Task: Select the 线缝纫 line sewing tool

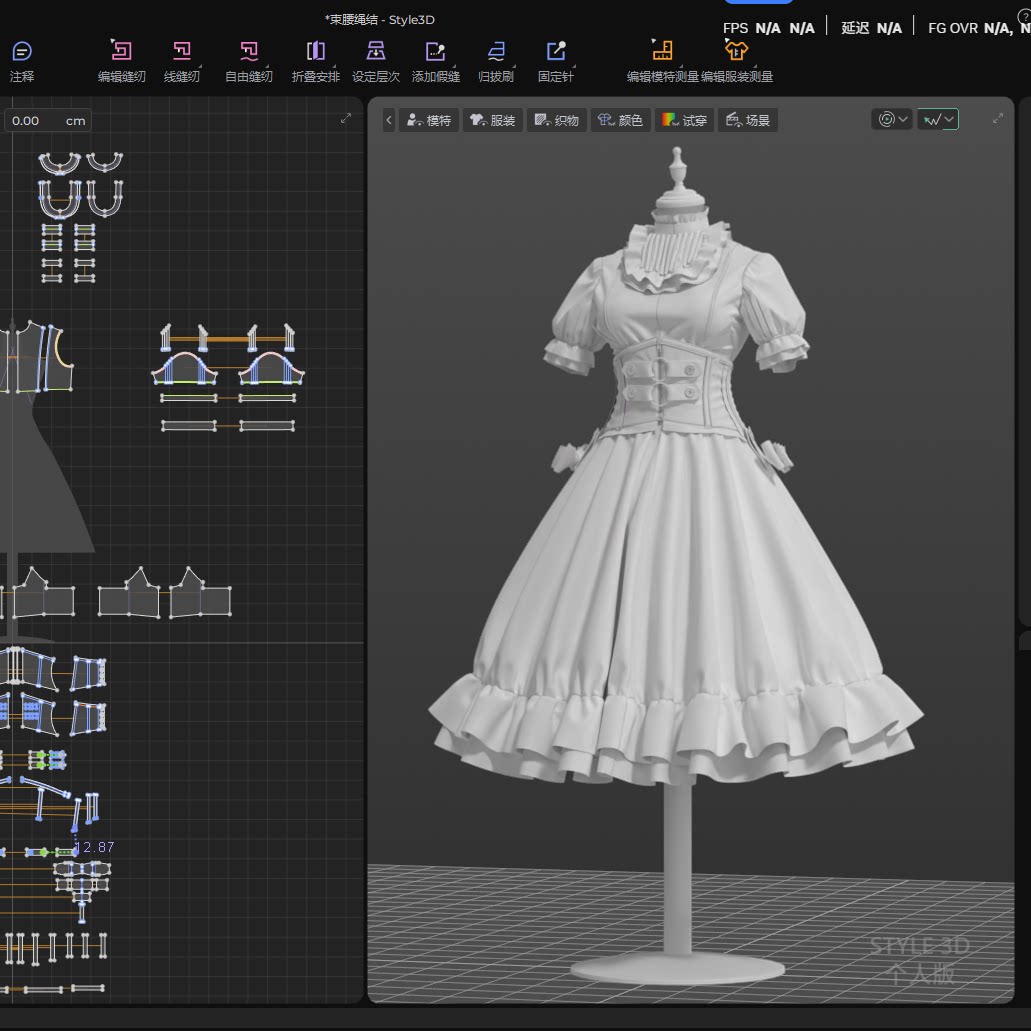Action: (181, 60)
